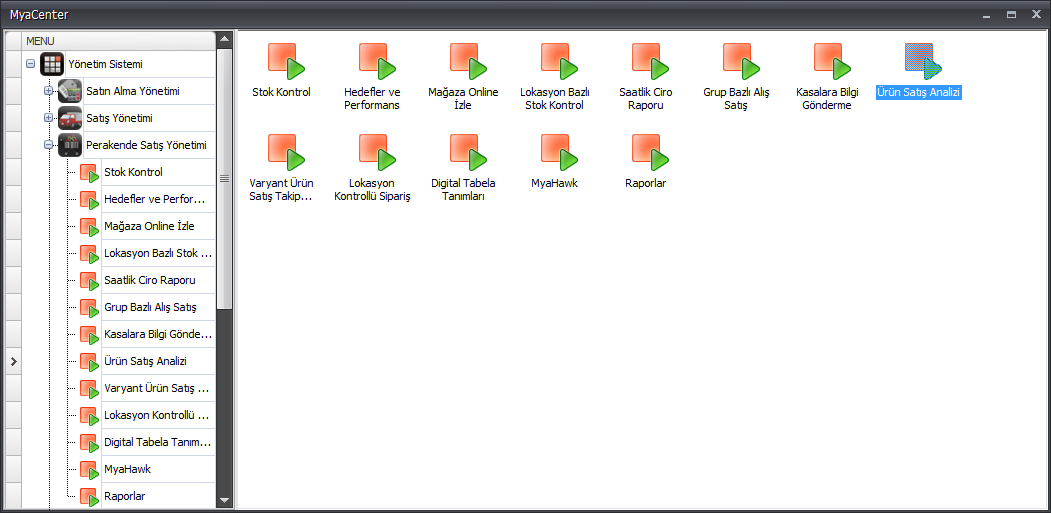Click tree scrollbar down arrow

tap(225, 501)
